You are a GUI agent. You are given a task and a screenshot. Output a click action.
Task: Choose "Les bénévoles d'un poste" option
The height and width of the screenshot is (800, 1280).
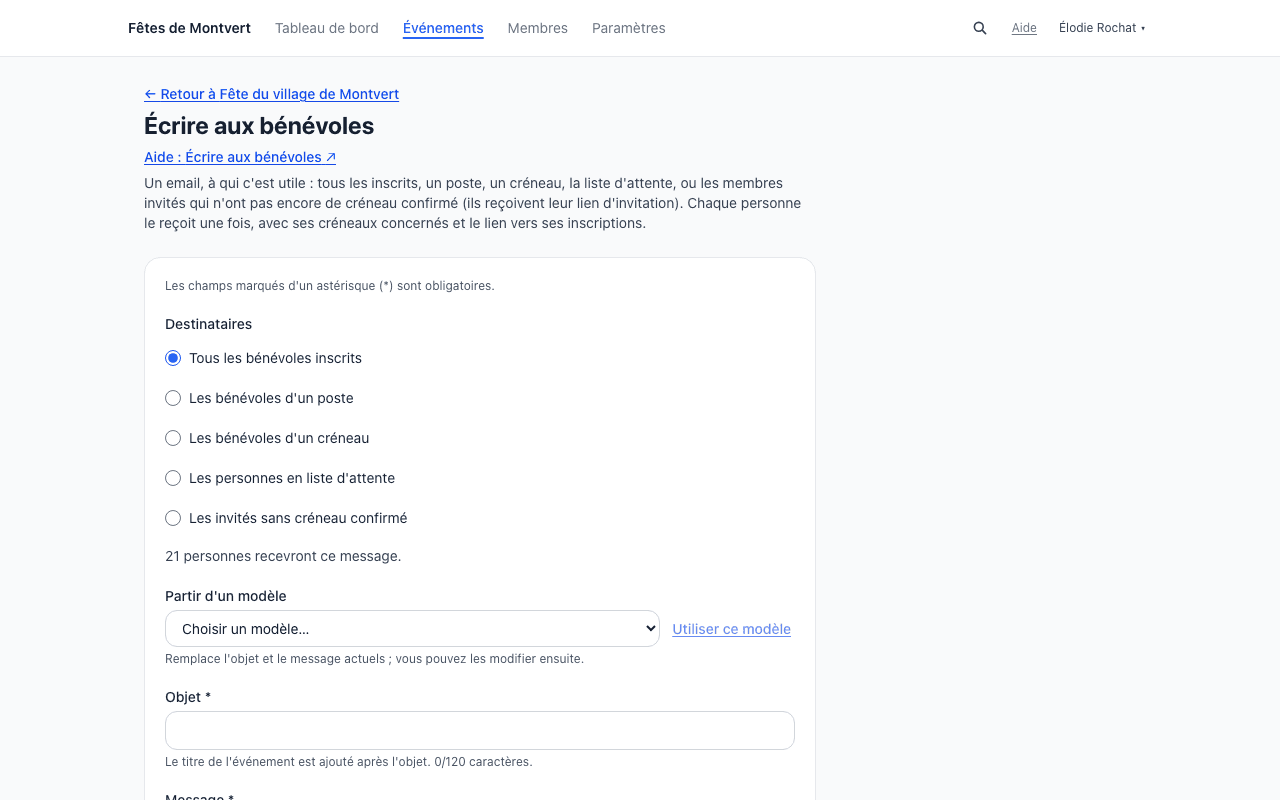pyautogui.click(x=173, y=398)
